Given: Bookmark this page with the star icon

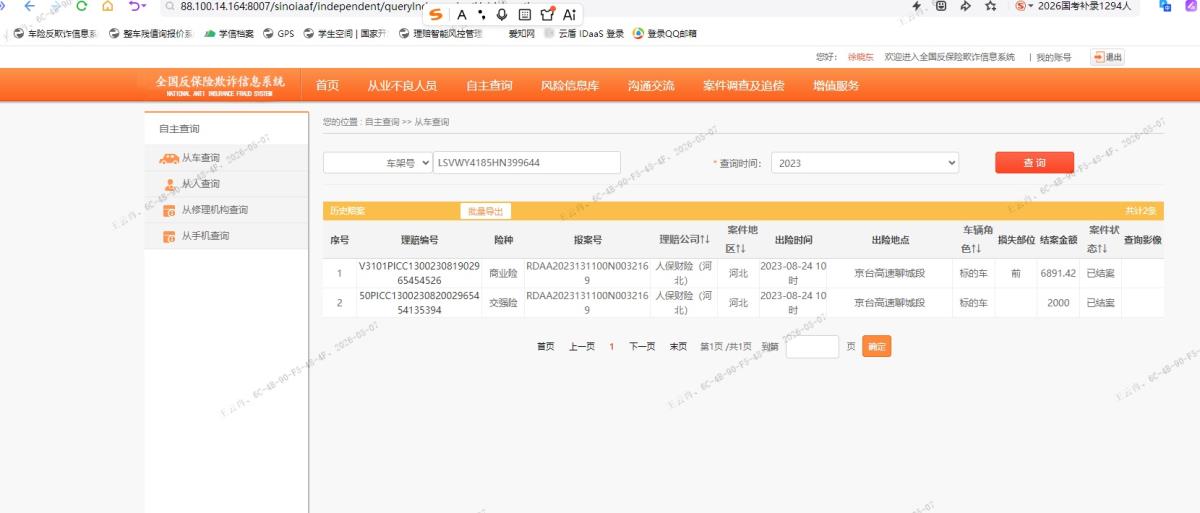Looking at the screenshot, I should pyautogui.click(x=990, y=6).
